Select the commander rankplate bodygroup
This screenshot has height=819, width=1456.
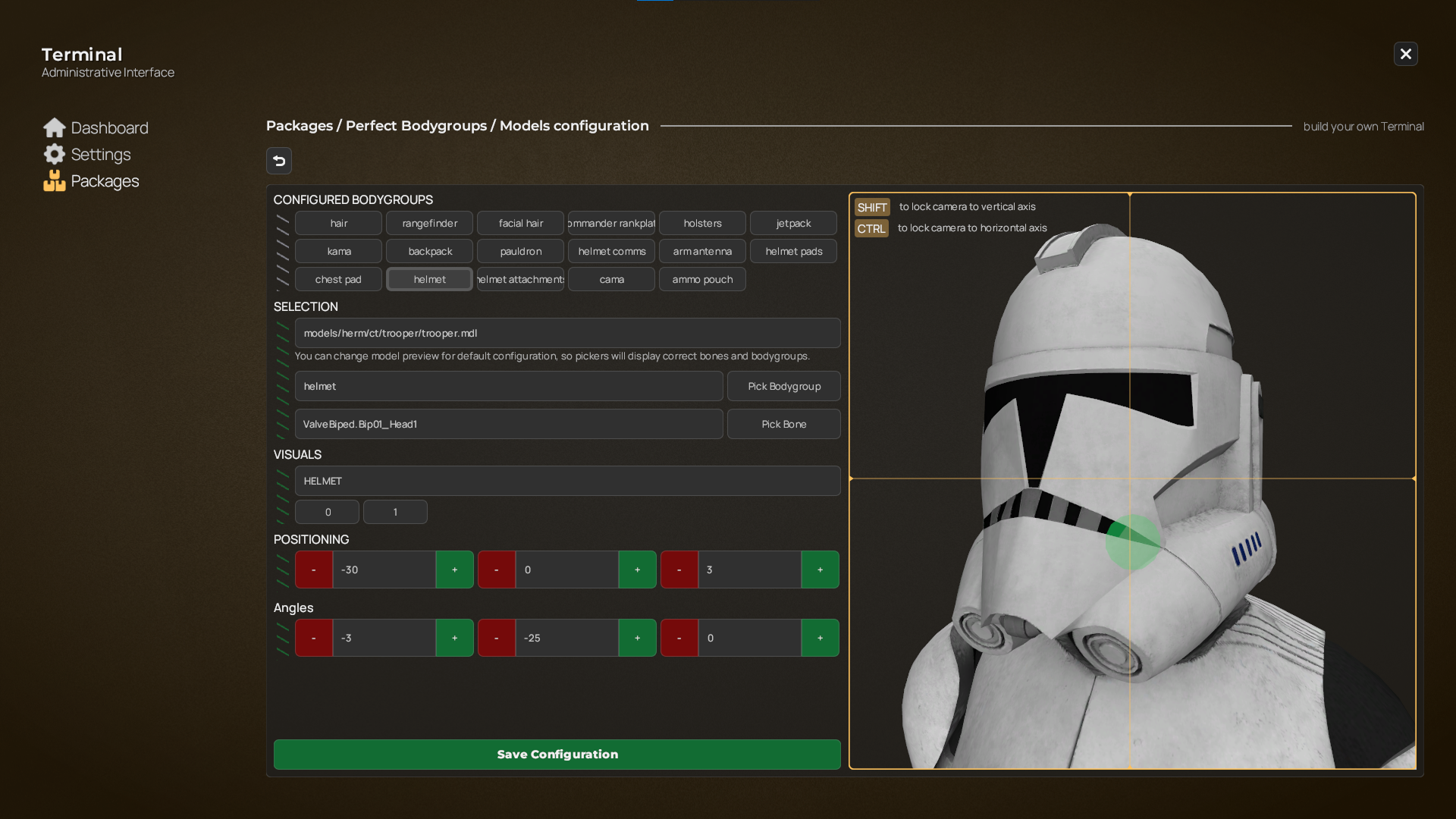[611, 223]
